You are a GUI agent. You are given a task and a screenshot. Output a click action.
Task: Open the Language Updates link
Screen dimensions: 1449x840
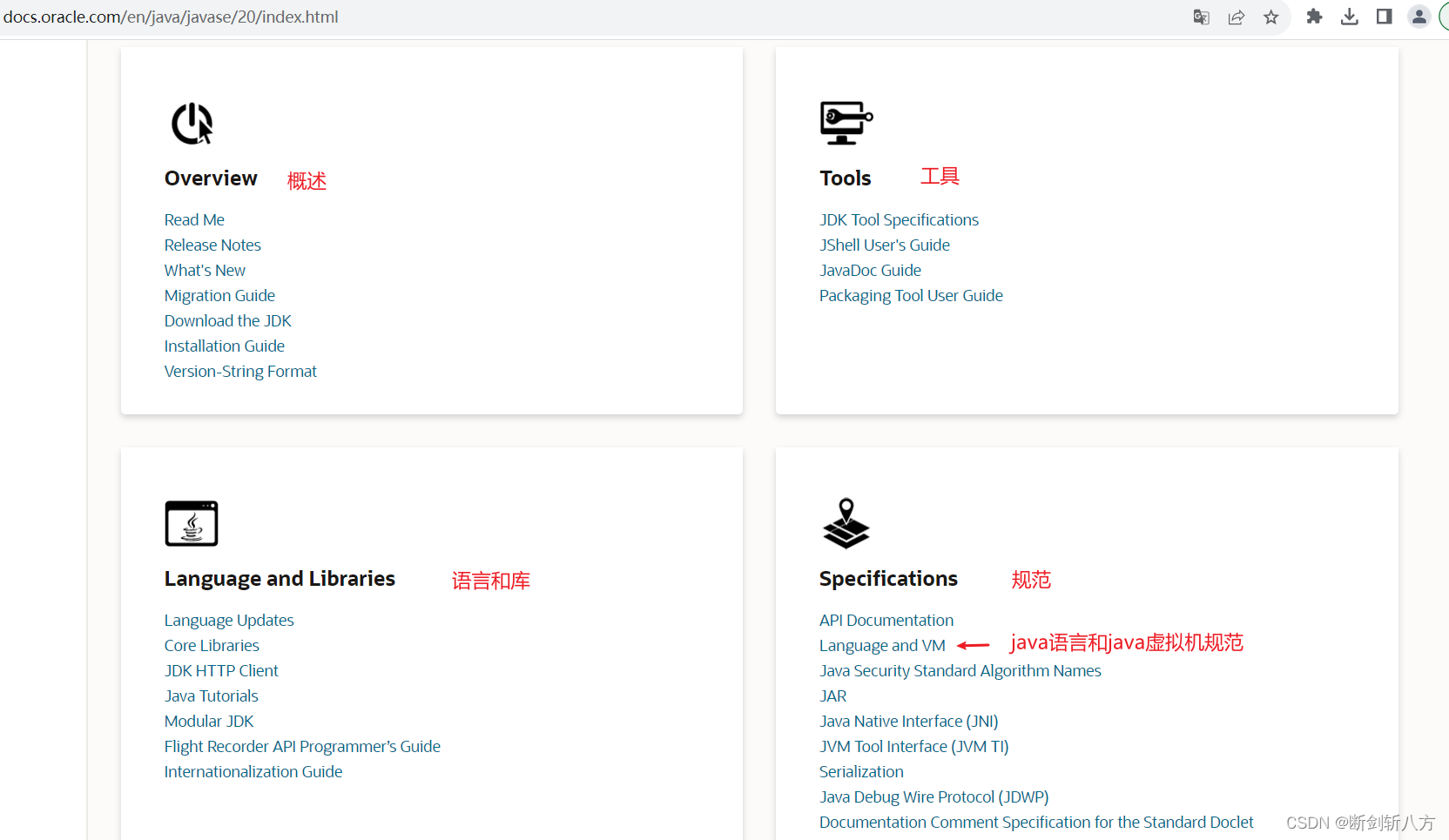[x=229, y=621]
